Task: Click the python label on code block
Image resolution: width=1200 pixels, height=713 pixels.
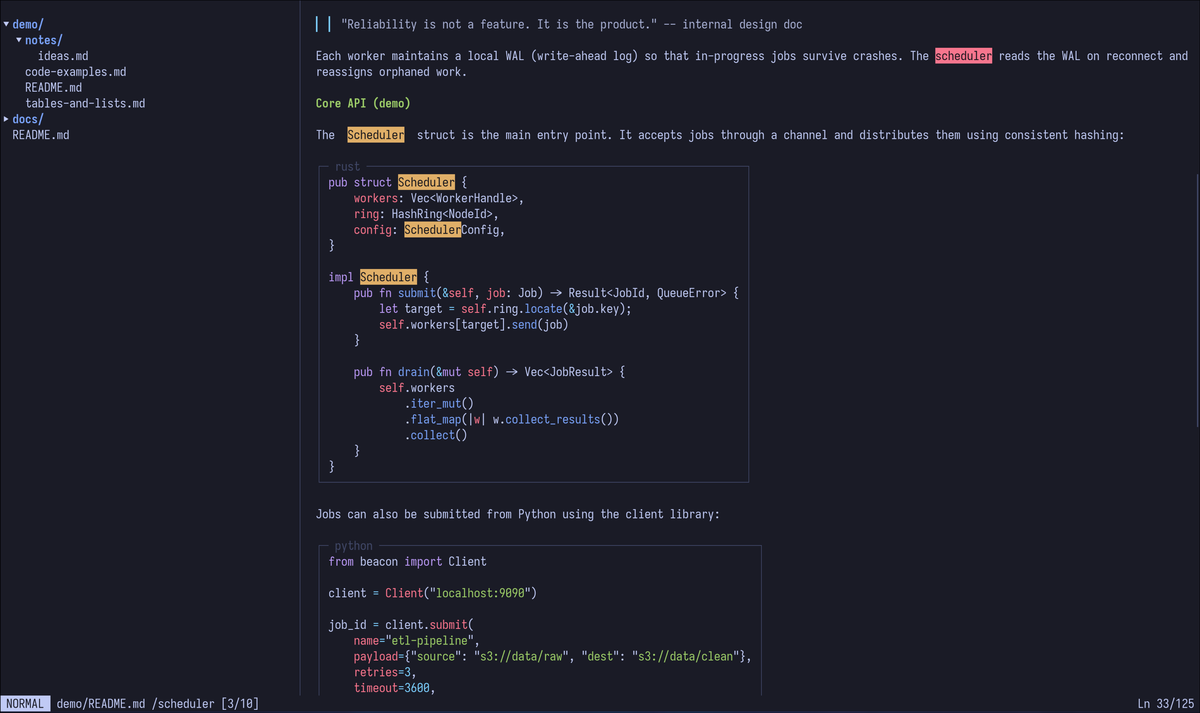Action: (353, 546)
